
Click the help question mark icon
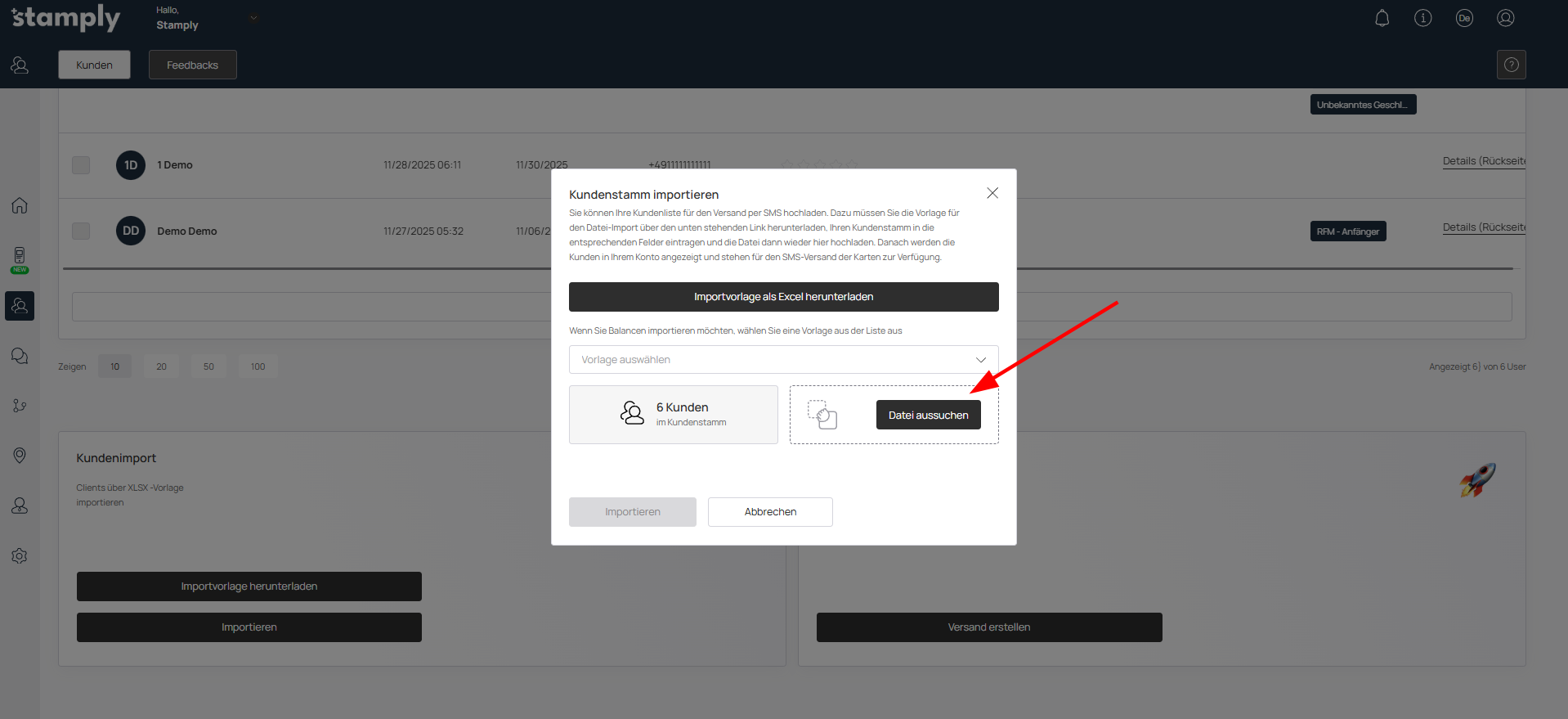click(1511, 65)
